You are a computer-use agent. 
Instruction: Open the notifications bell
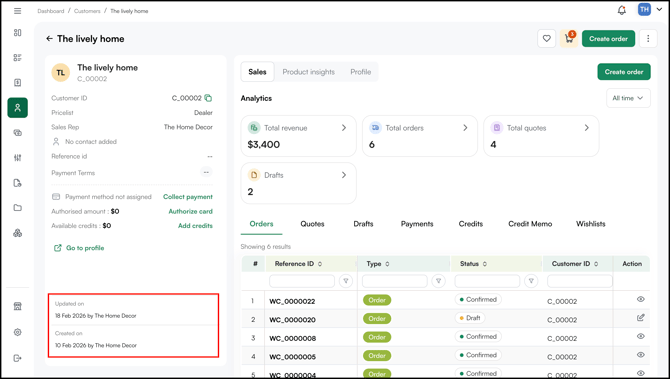(x=622, y=10)
